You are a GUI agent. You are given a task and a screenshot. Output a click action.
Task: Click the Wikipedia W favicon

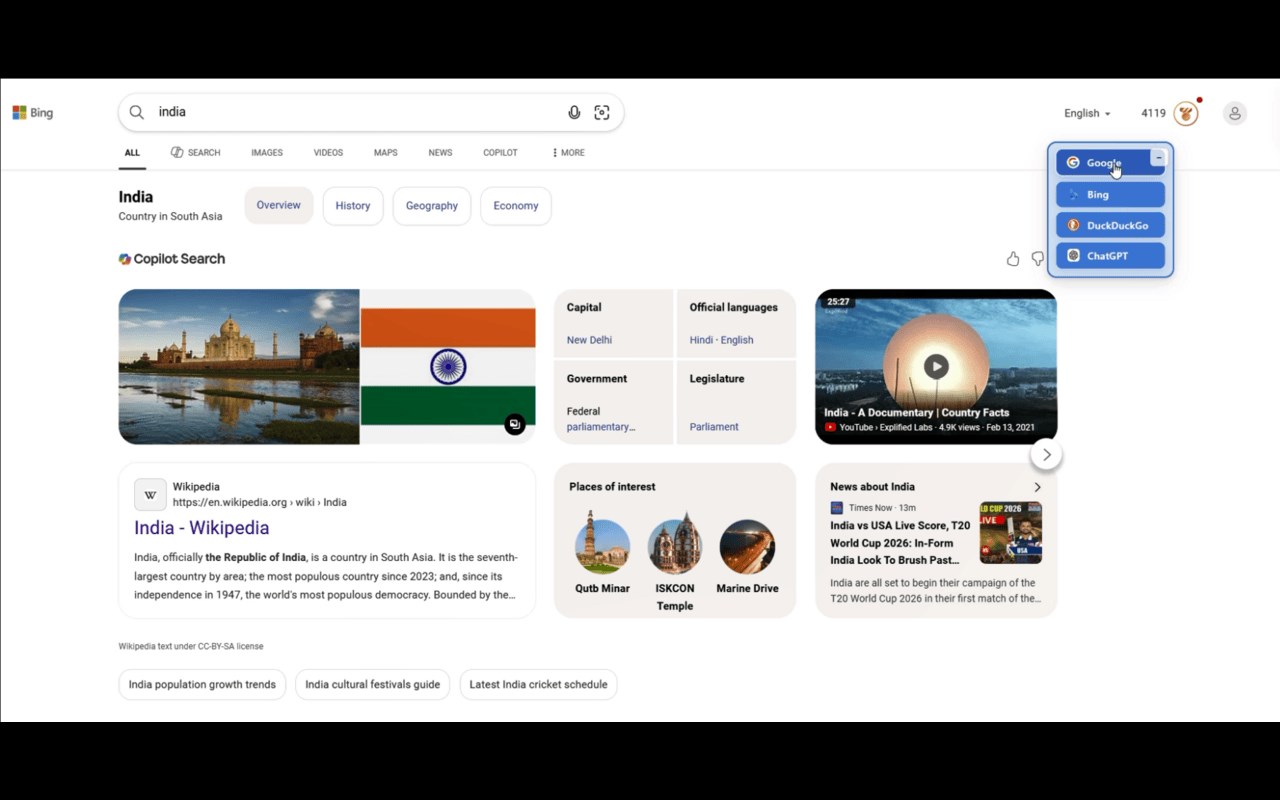[x=150, y=494]
